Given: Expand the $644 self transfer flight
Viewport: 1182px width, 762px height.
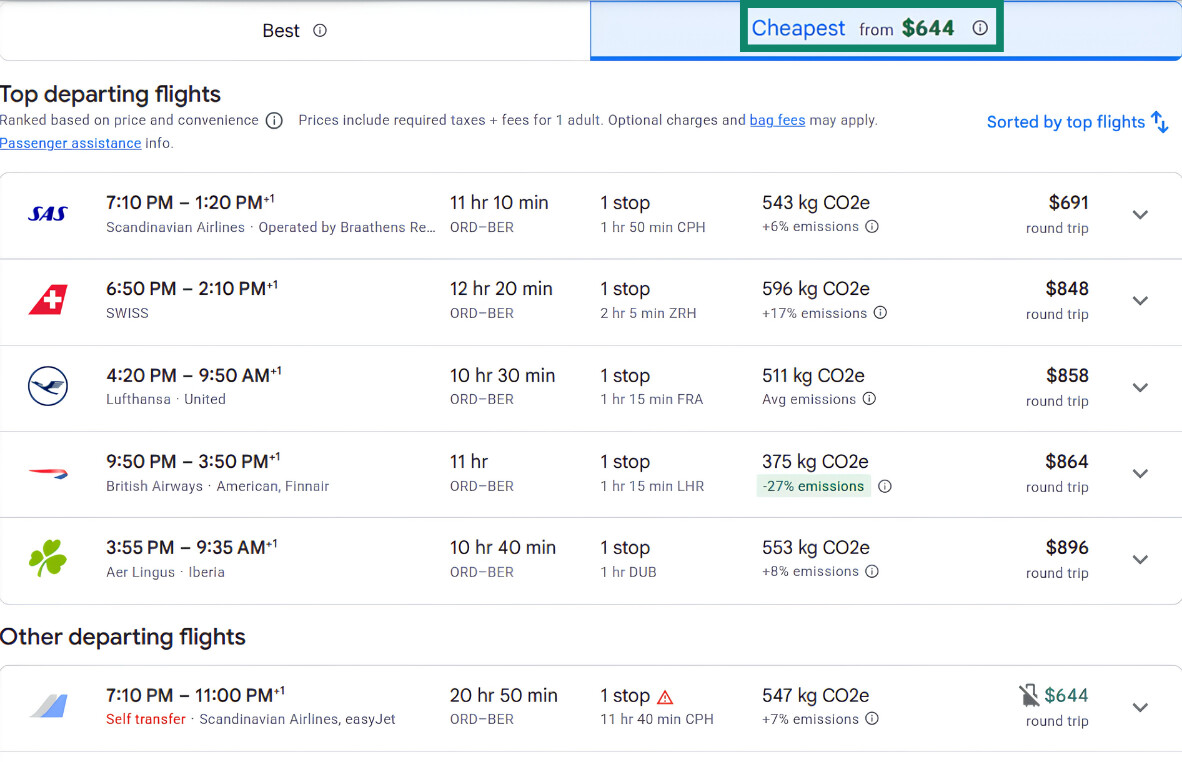Looking at the screenshot, I should tap(1141, 707).
